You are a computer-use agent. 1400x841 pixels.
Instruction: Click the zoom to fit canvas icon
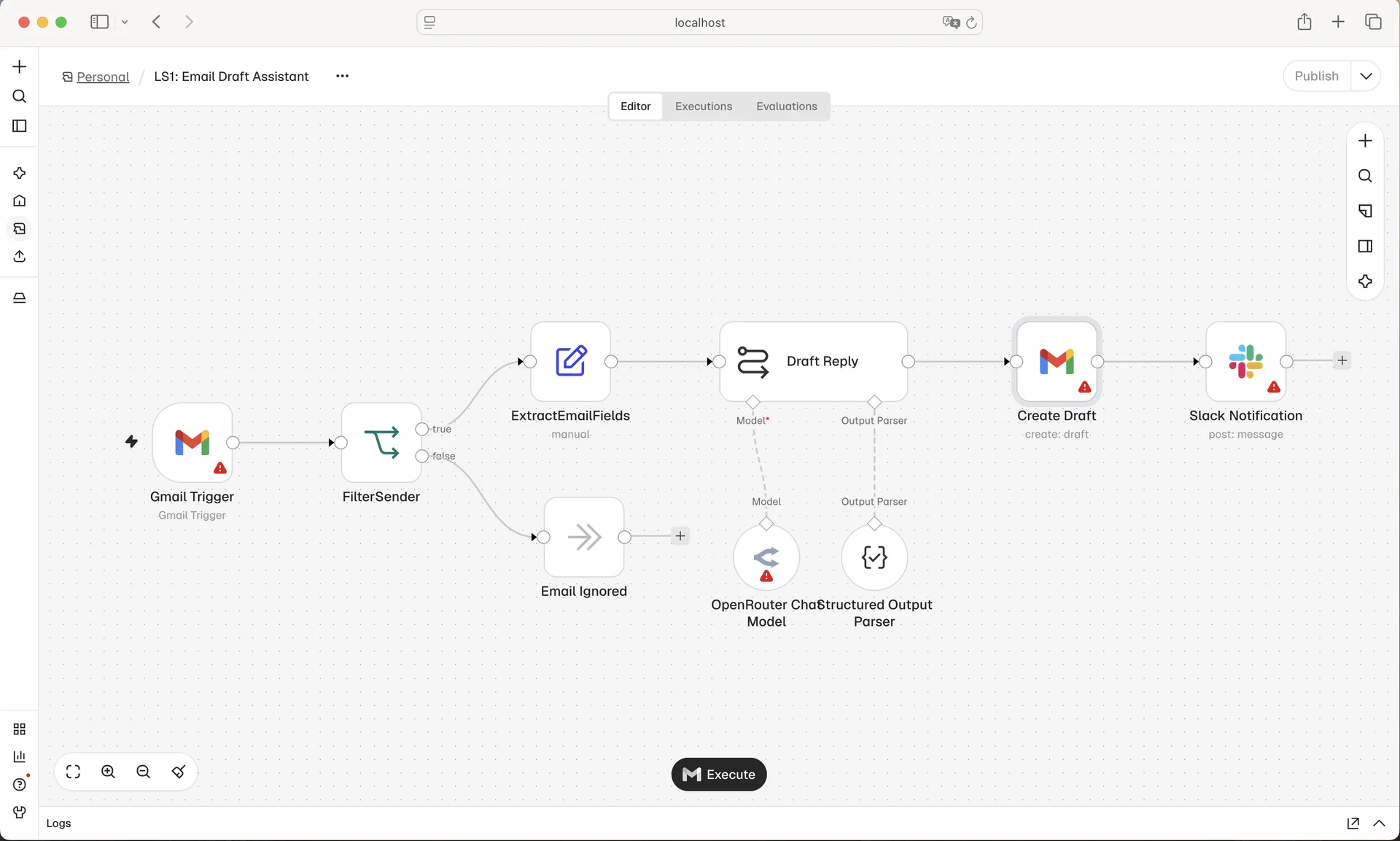tap(73, 772)
